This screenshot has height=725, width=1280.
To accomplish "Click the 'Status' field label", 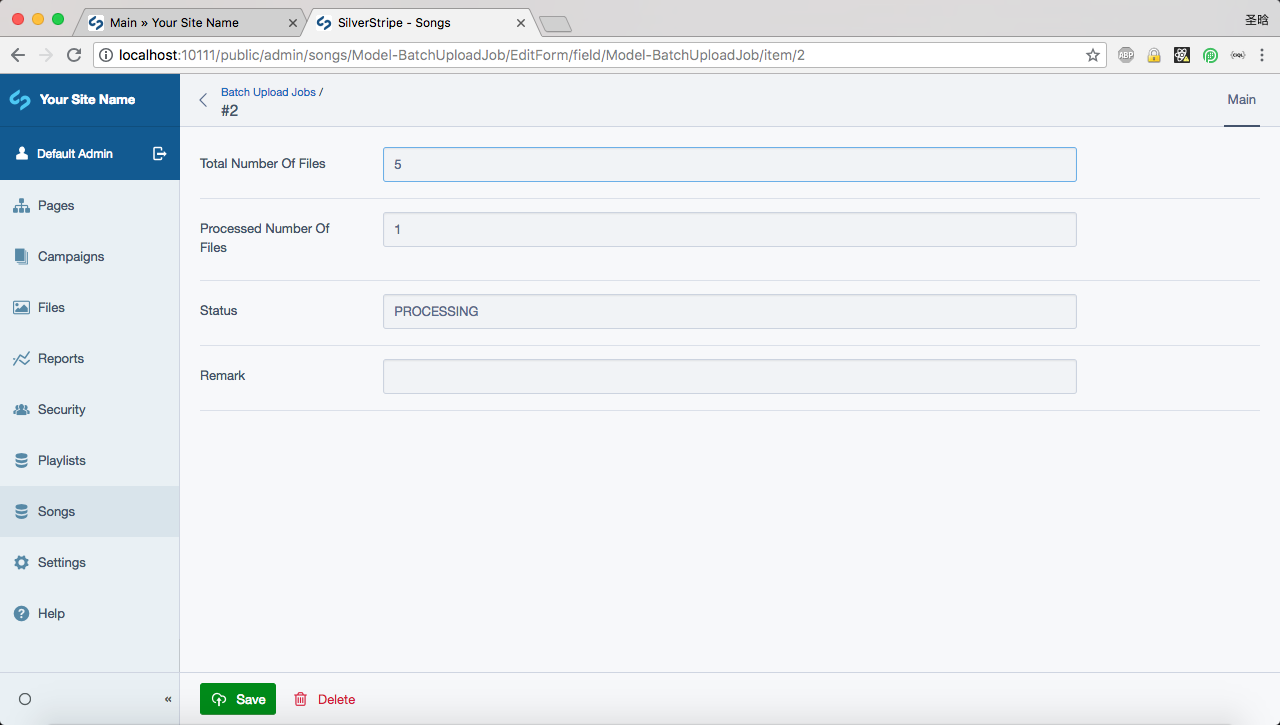I will (219, 311).
